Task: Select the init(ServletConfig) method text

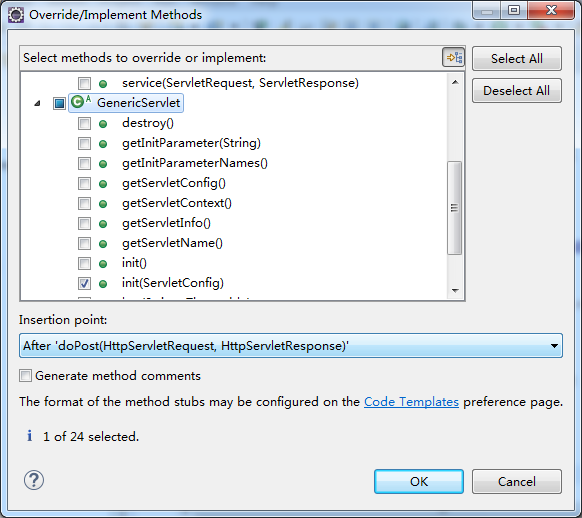Action: click(x=173, y=283)
